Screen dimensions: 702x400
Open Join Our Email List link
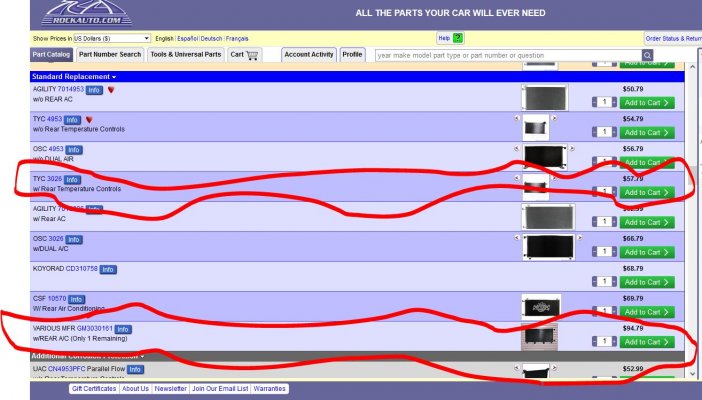pyautogui.click(x=220, y=389)
